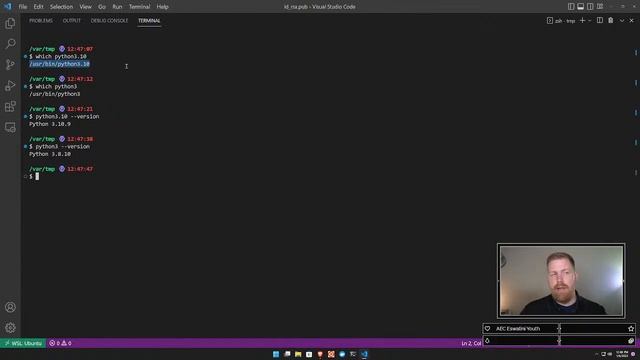Open the Source Control view
This screenshot has width=640, height=360.
tap(10, 64)
